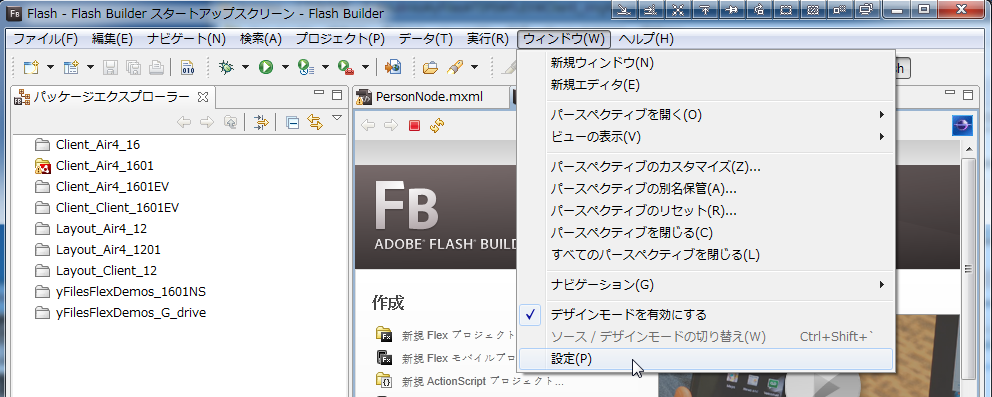The height and width of the screenshot is (397, 992).
Task: Click the Profile icon with clock
Action: tap(306, 67)
